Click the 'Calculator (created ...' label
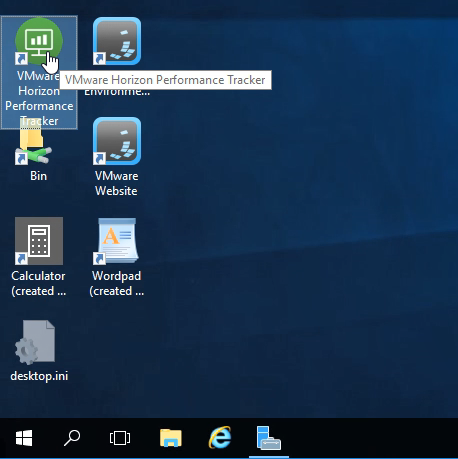The image size is (458, 459). [x=39, y=283]
